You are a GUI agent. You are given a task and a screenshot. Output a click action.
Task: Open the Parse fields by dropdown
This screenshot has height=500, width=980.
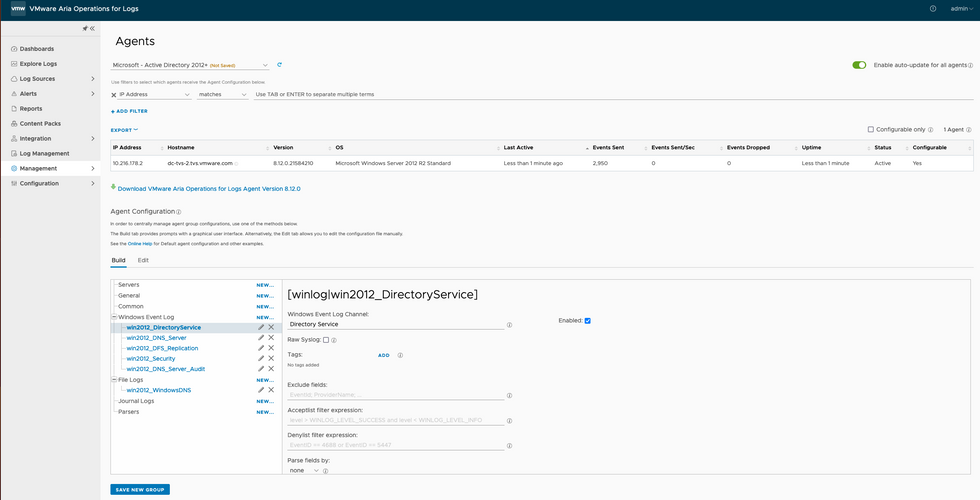pyautogui.click(x=304, y=470)
